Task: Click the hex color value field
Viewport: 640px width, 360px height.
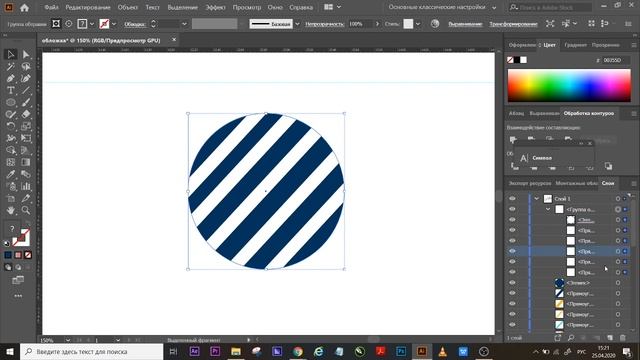Action: click(x=616, y=60)
